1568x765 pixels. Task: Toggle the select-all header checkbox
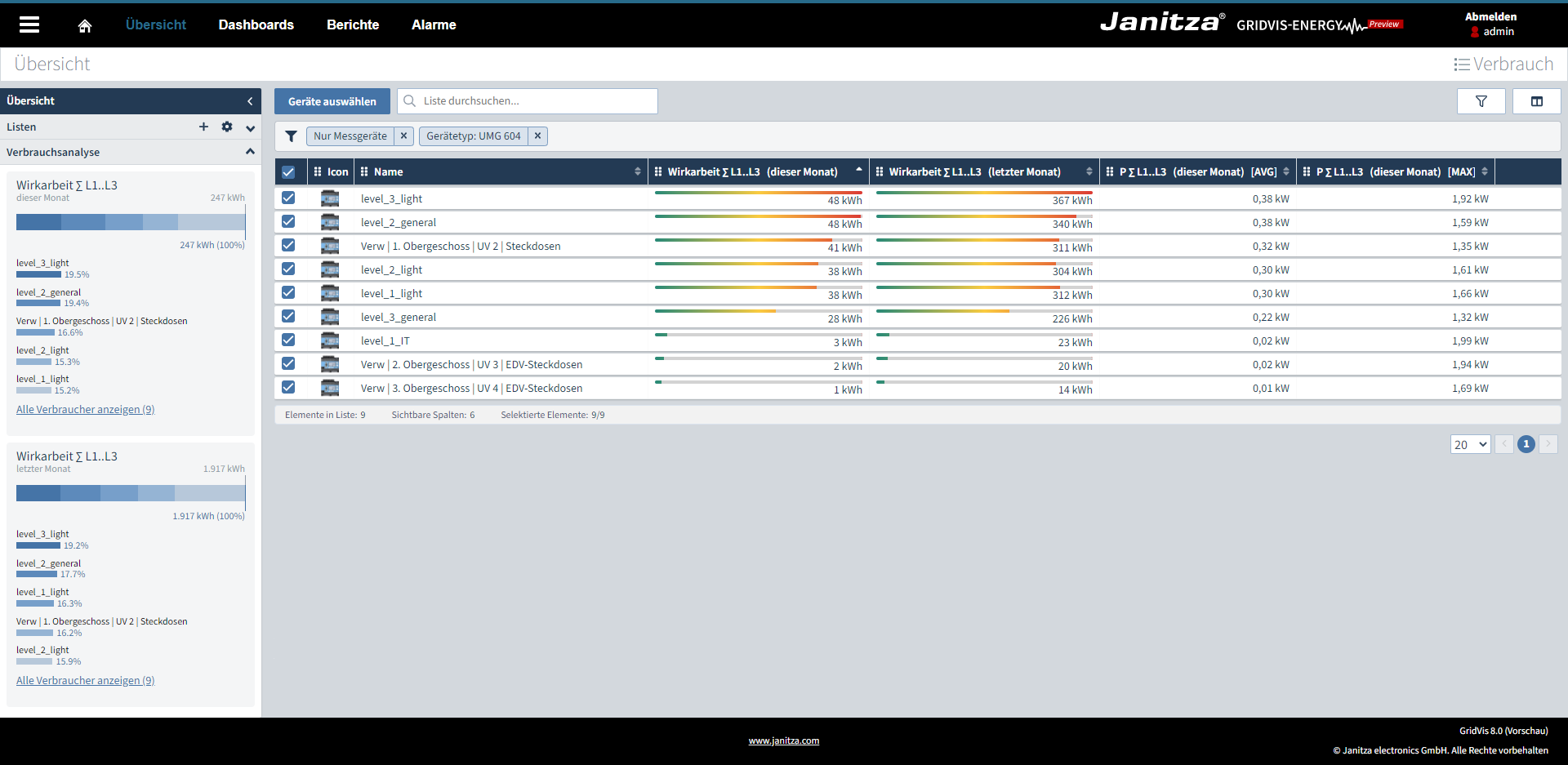tap(288, 172)
